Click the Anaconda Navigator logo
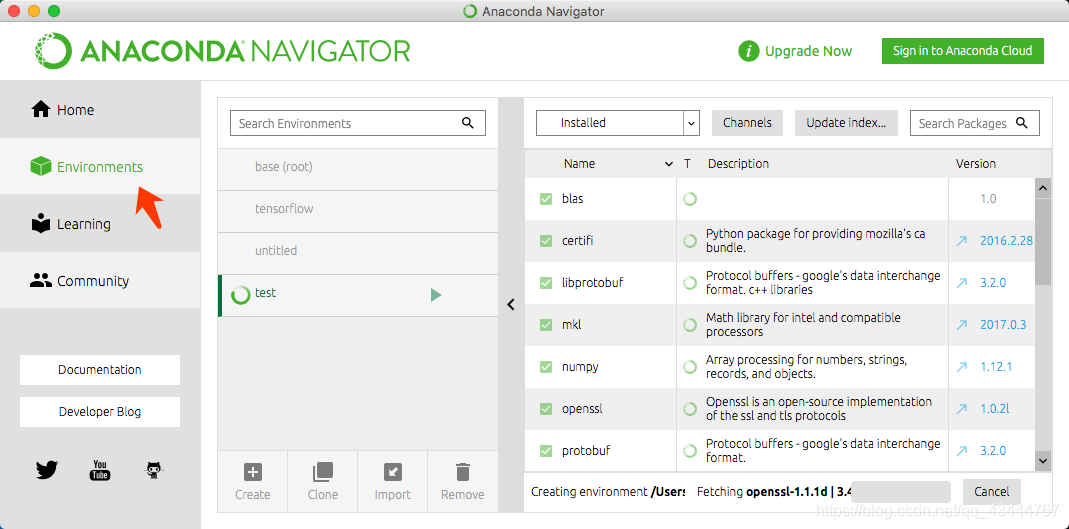 (223, 51)
